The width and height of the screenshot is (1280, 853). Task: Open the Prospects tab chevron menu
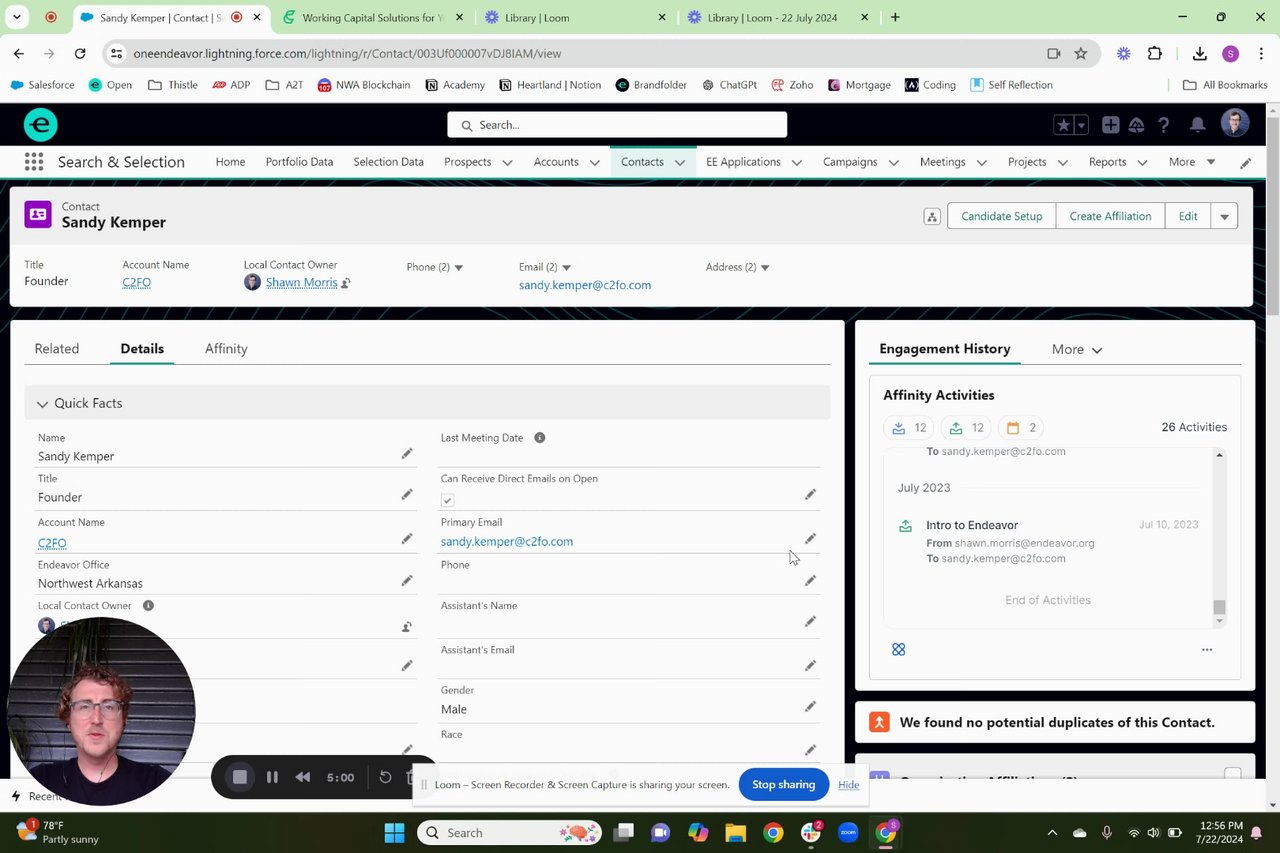point(507,162)
